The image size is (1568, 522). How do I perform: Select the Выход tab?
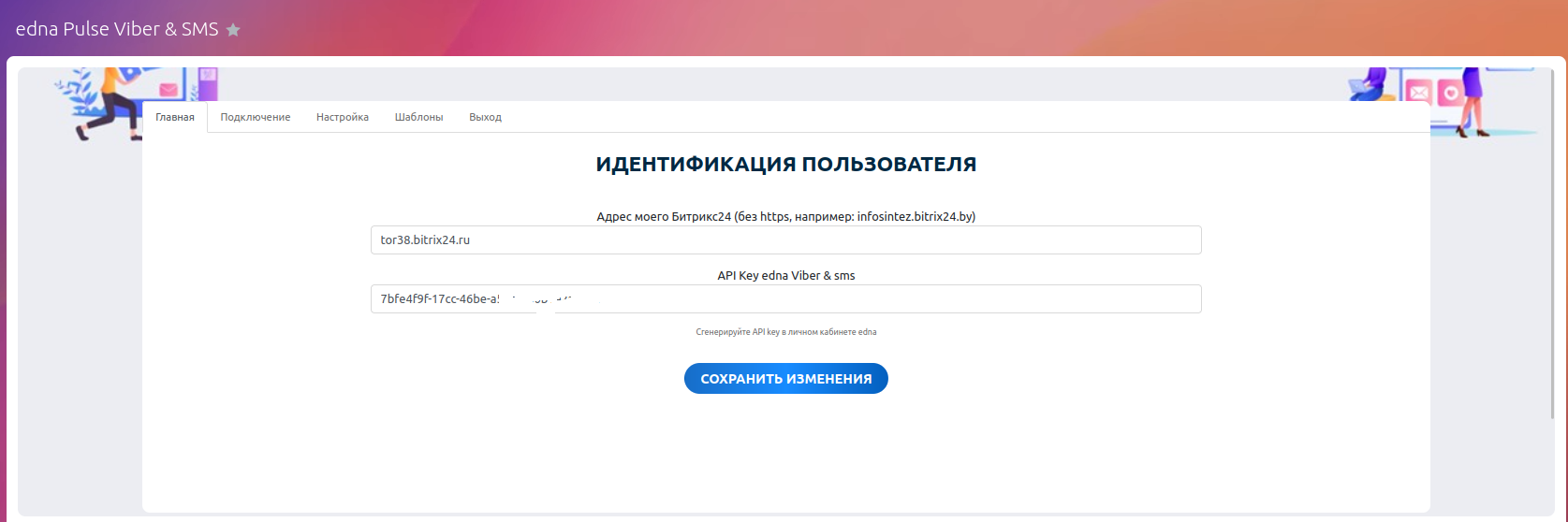pyautogui.click(x=485, y=117)
